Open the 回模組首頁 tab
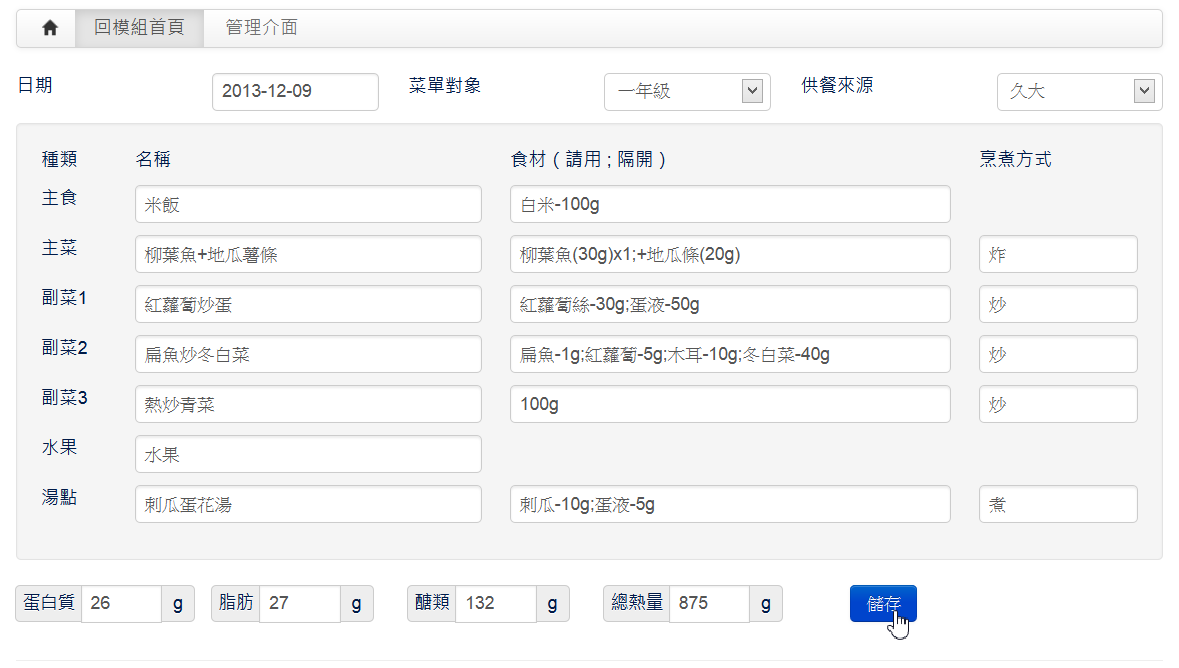This screenshot has height=668, width=1179. (x=139, y=28)
